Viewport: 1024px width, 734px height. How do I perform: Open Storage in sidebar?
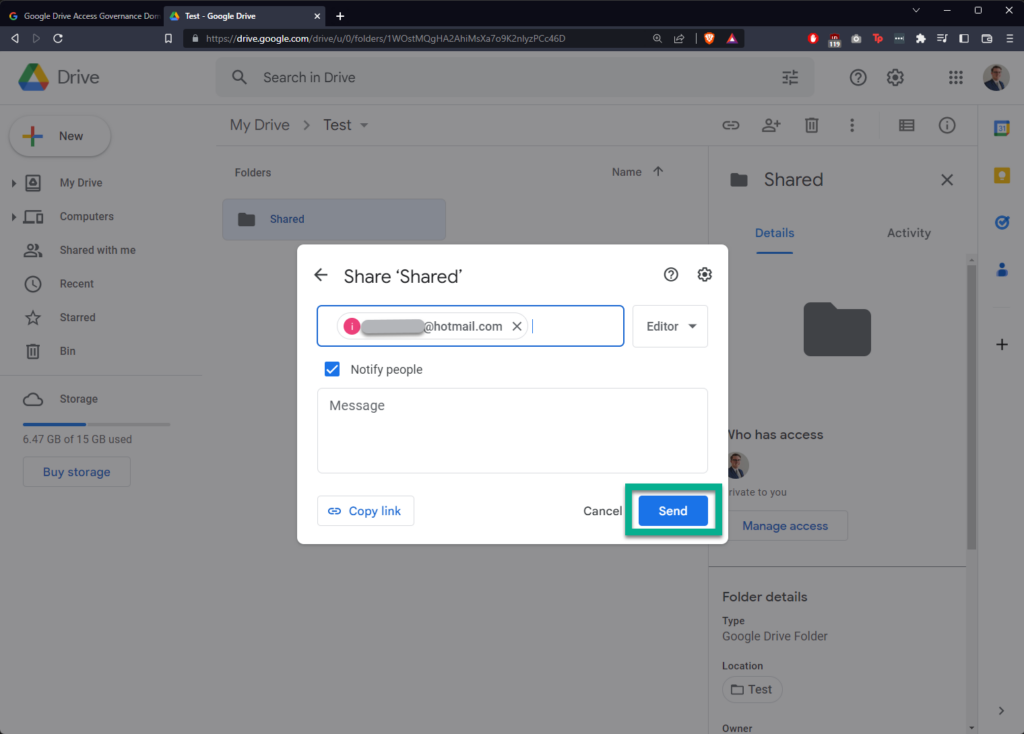click(x=78, y=398)
